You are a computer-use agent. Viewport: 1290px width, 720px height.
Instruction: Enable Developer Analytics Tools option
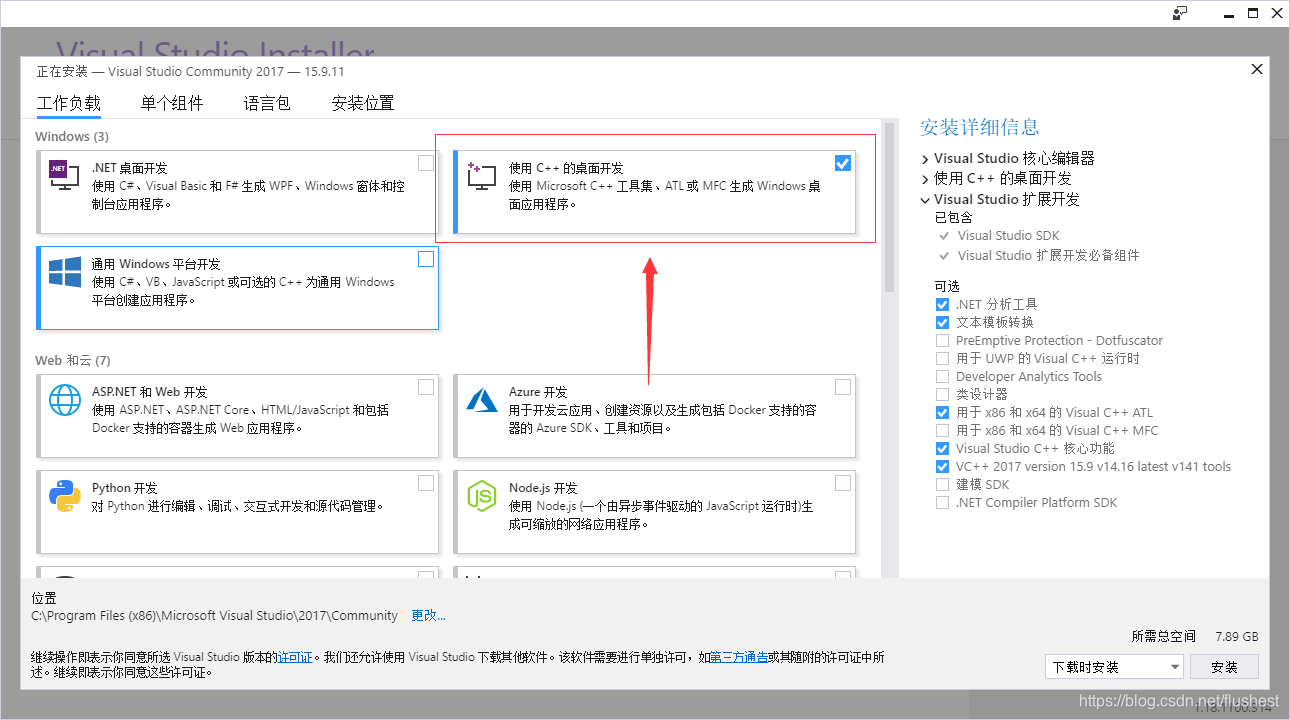(942, 376)
